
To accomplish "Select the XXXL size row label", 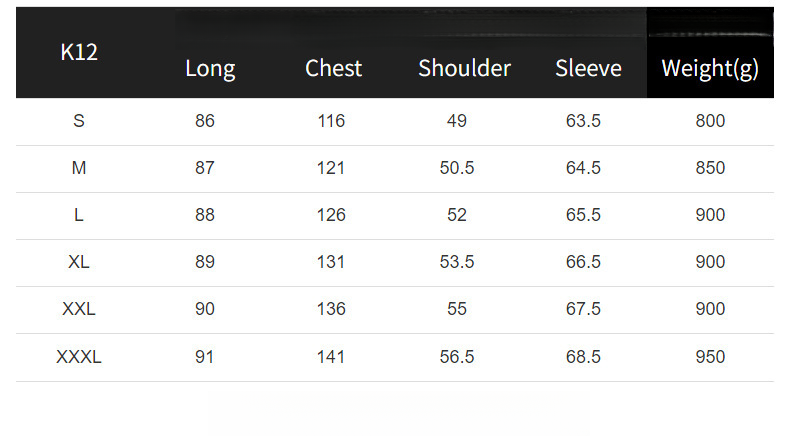I will (79, 357).
